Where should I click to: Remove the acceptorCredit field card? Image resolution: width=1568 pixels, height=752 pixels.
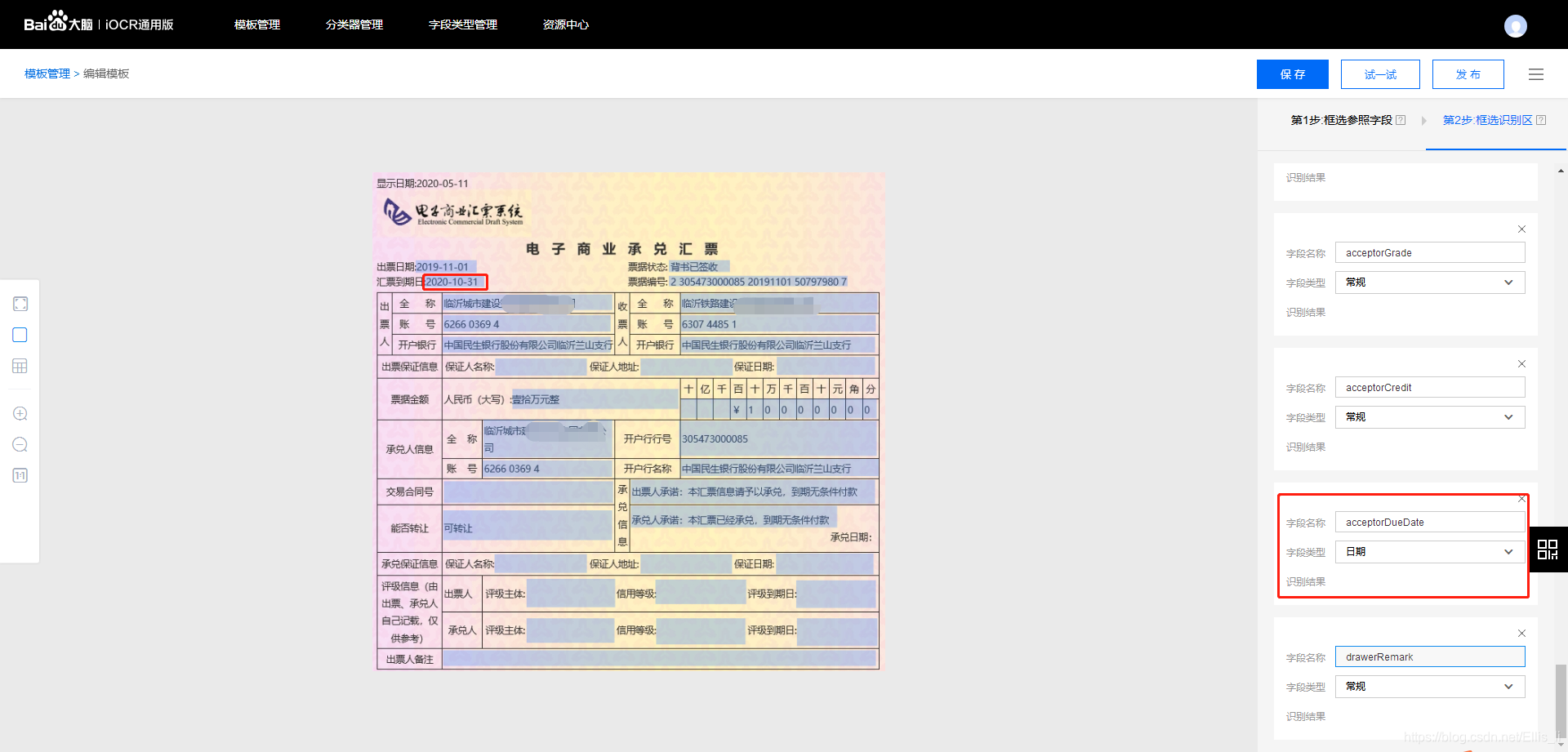pyautogui.click(x=1521, y=364)
